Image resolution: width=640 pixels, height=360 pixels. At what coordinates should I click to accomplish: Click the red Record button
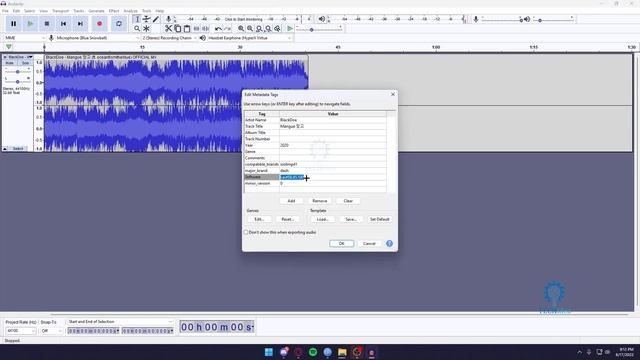tap(100, 24)
